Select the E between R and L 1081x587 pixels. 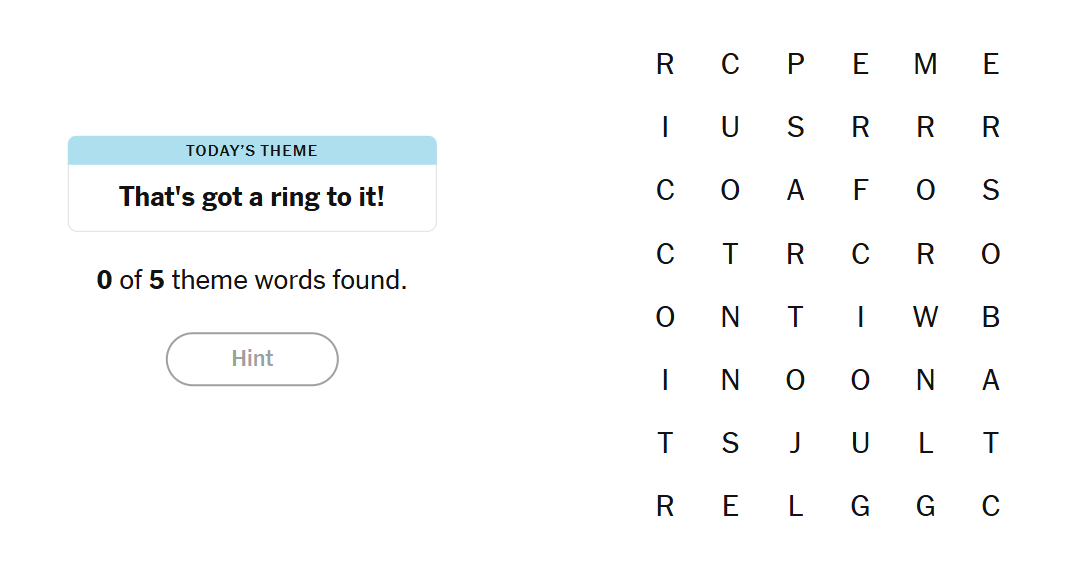(x=730, y=507)
